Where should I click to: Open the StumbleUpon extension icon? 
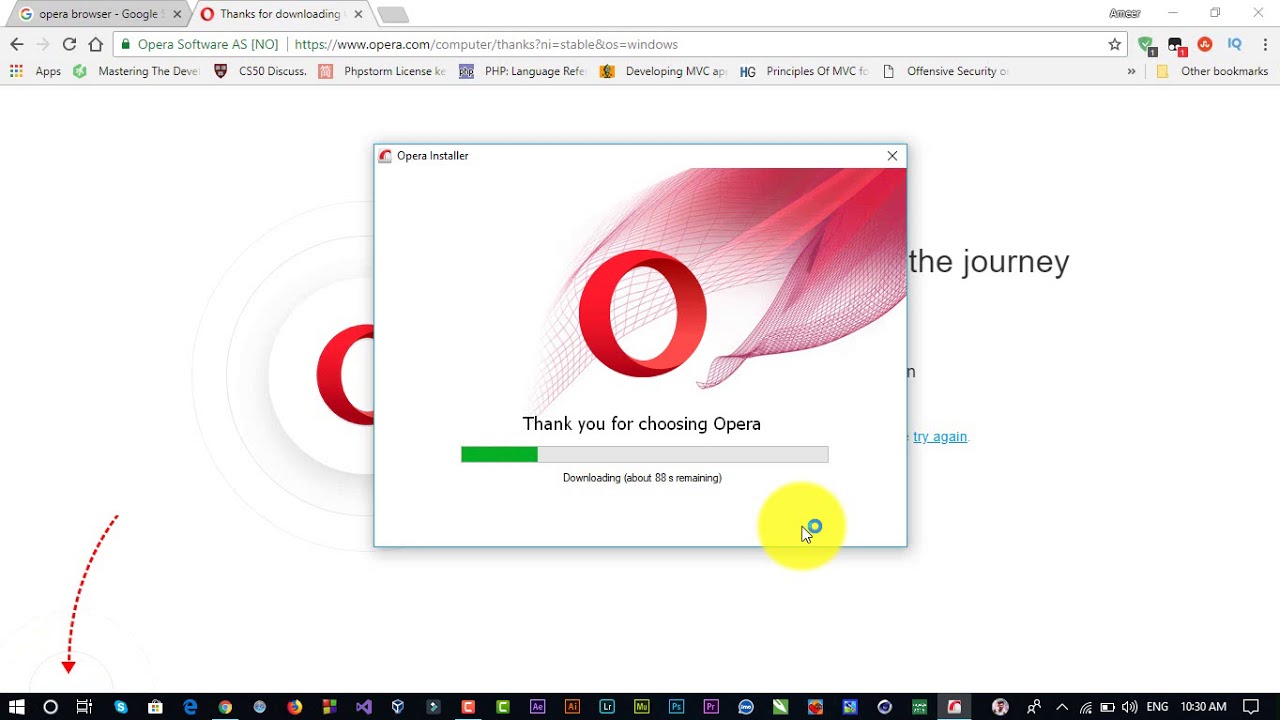point(1205,44)
